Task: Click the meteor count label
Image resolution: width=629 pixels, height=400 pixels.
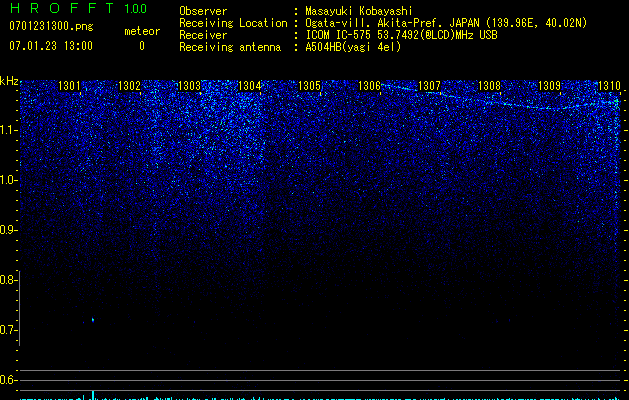Action: point(142,31)
